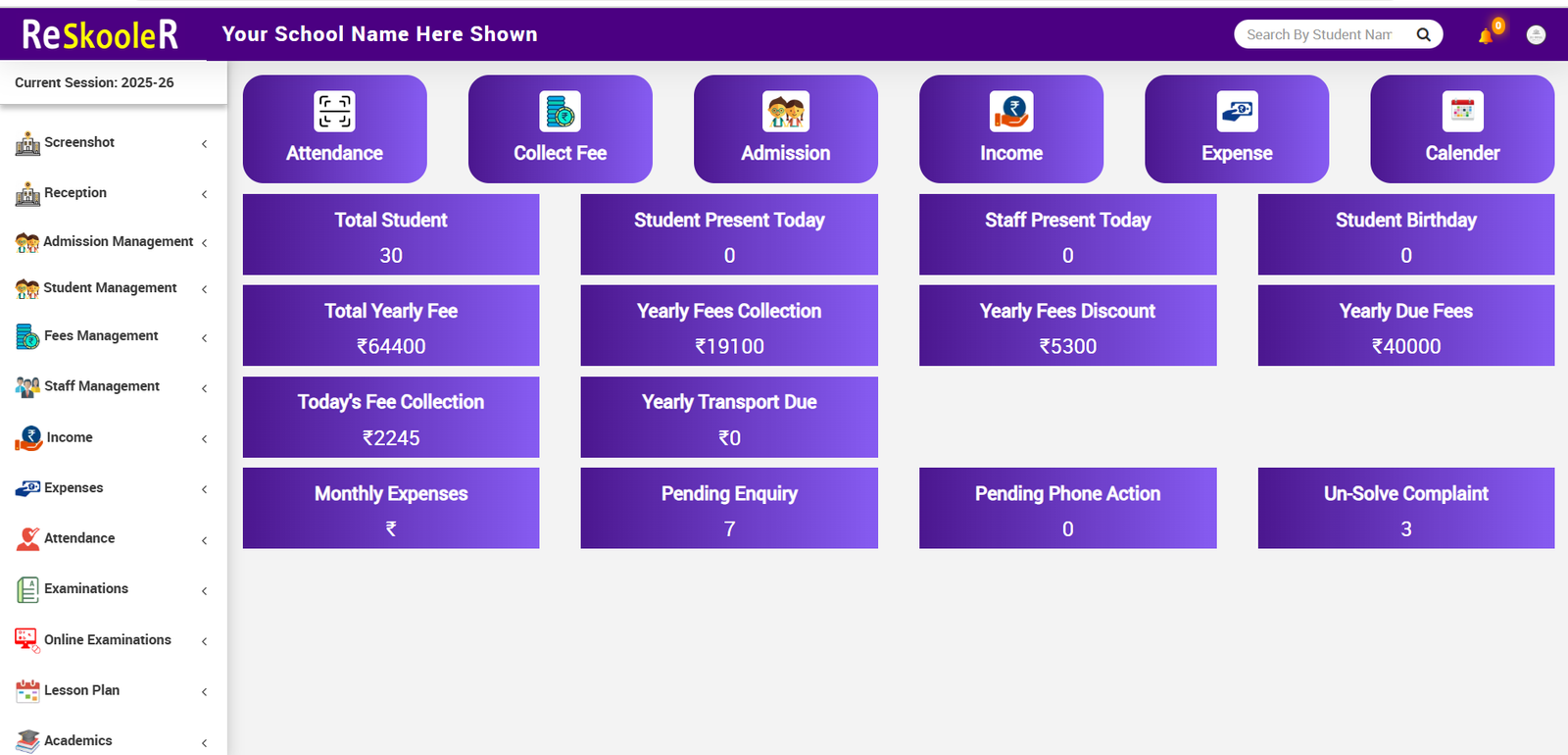The width and height of the screenshot is (1568, 755).
Task: Open Student Management sidebar menu
Action: [x=110, y=288]
